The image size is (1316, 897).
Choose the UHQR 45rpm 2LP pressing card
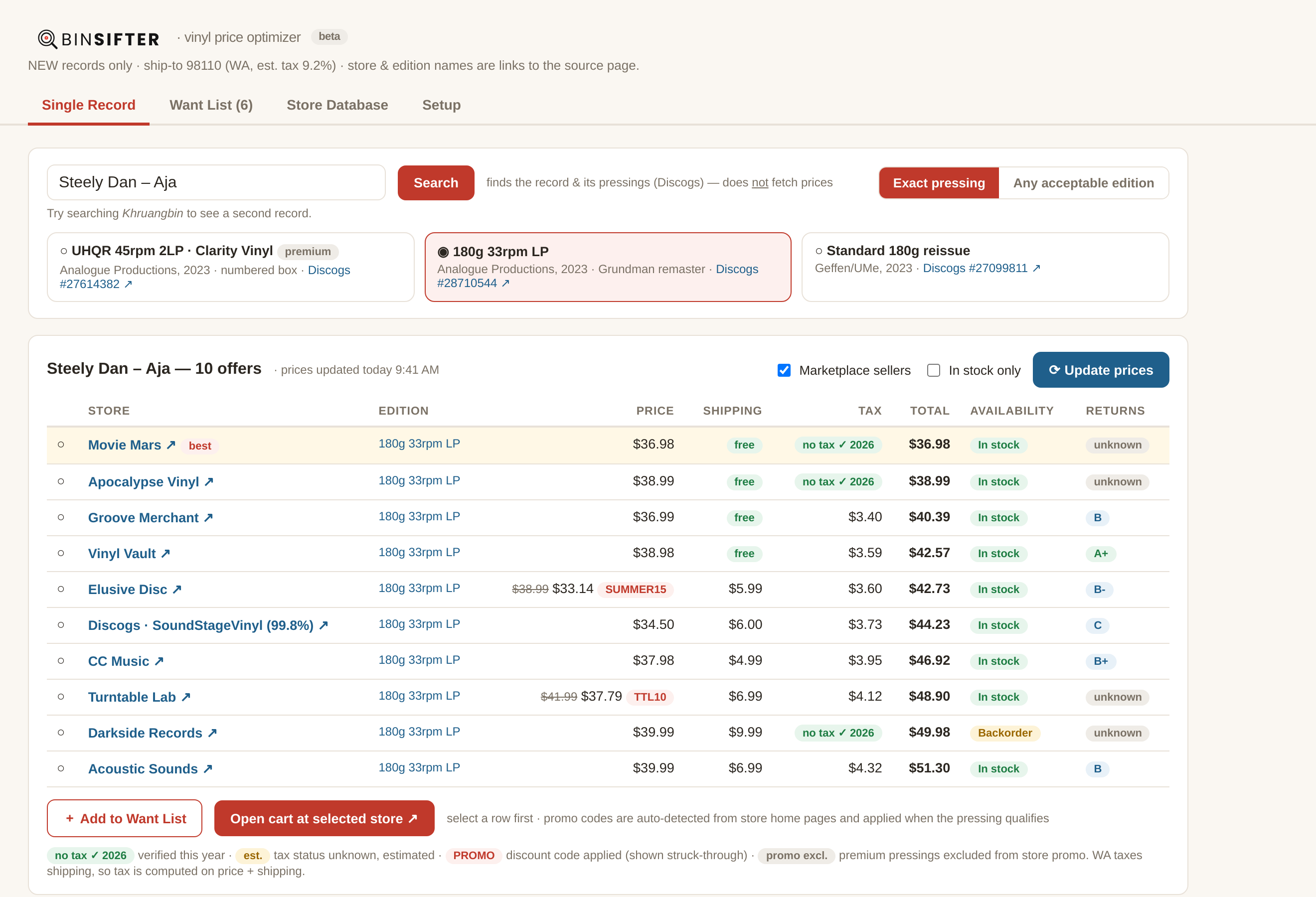(x=230, y=267)
